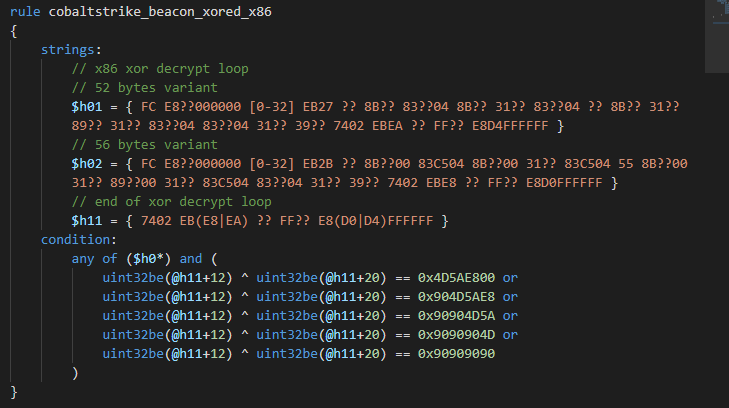
Task: Click the condition: section keyword
Action: click(x=79, y=240)
